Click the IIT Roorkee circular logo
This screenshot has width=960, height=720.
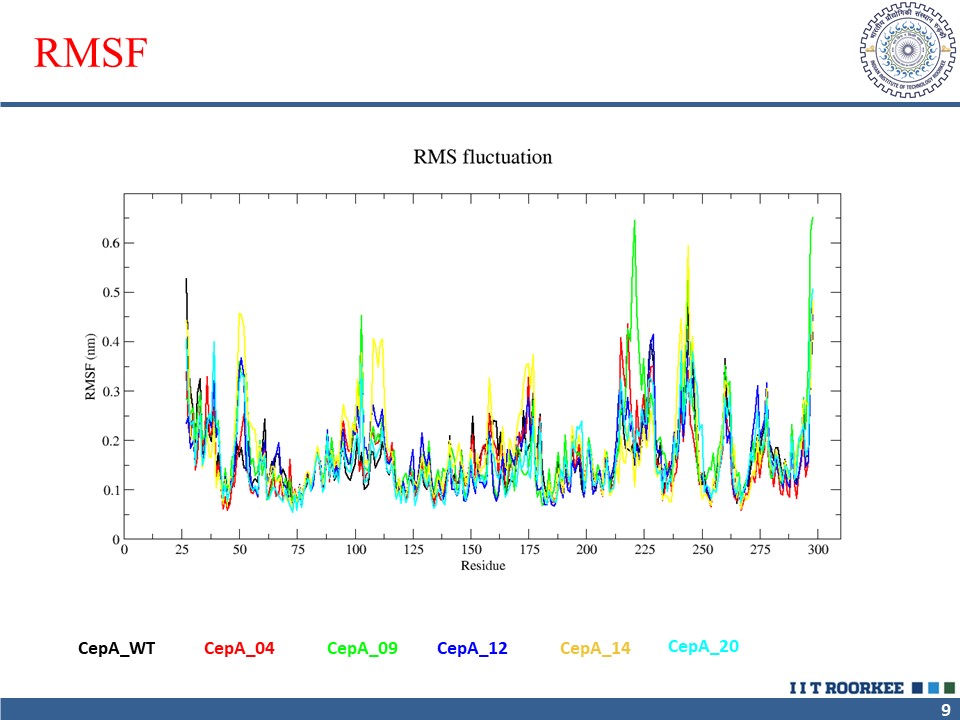click(902, 52)
